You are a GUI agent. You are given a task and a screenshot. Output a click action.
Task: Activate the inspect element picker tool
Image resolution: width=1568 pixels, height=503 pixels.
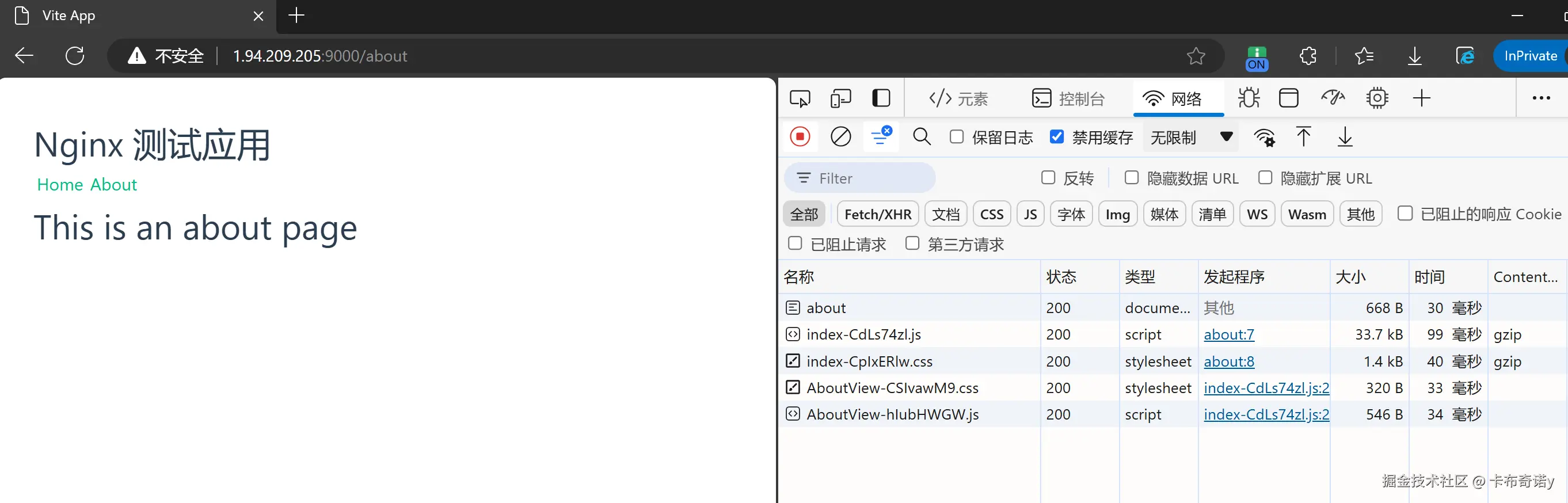click(800, 98)
